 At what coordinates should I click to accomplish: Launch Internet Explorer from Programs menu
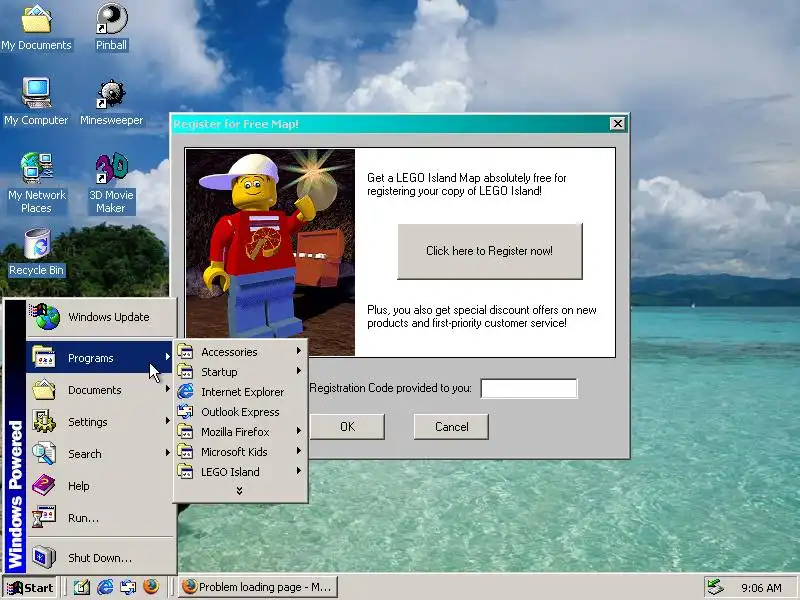tap(240, 391)
